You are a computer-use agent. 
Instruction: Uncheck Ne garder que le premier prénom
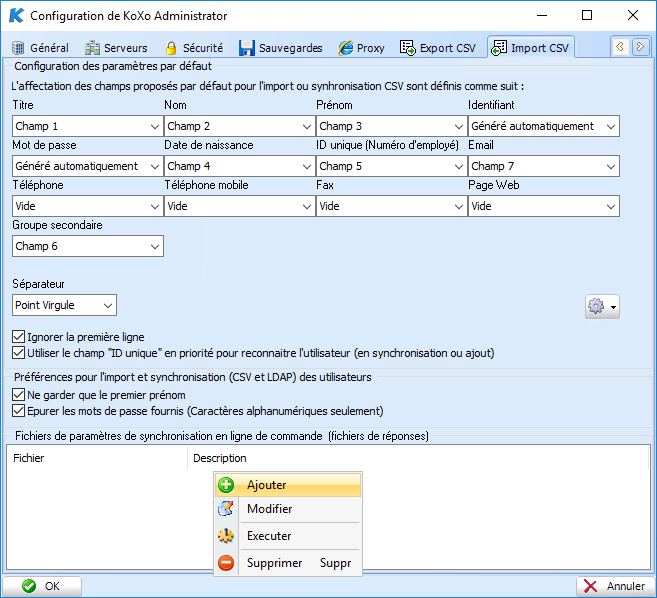pos(18,395)
